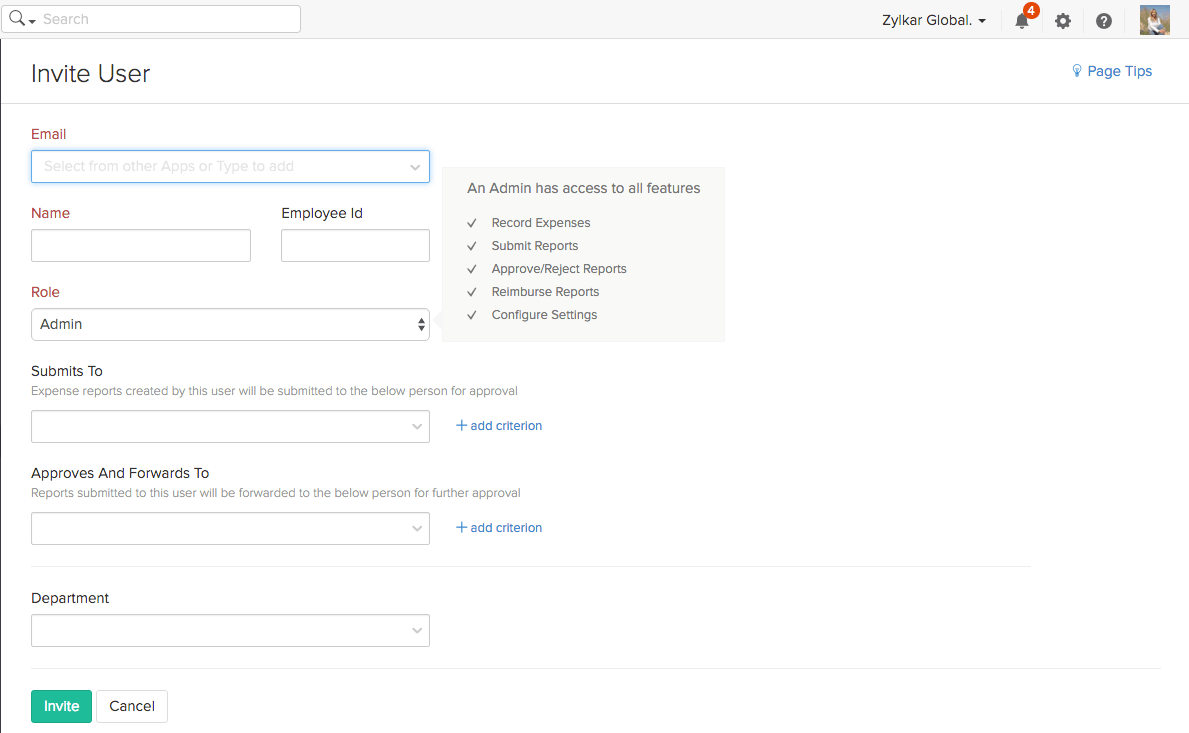Click plus icon beside Approves And Forwards criterion
This screenshot has width=1189, height=733.
(x=461, y=527)
